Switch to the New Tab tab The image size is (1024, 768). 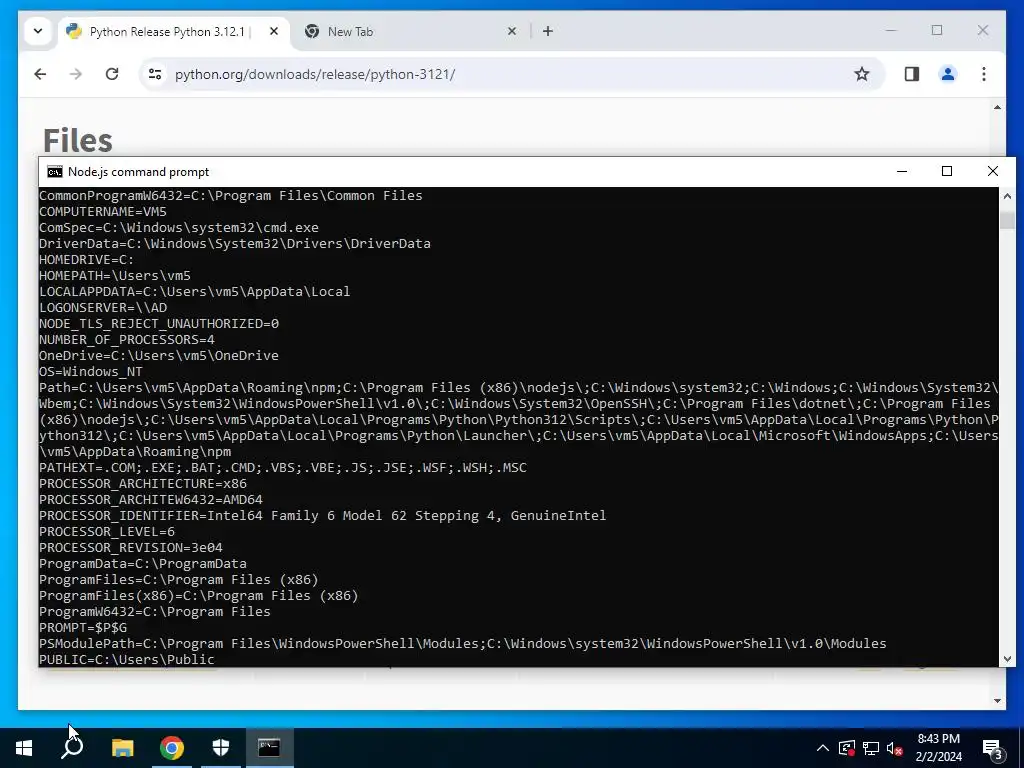[411, 31]
